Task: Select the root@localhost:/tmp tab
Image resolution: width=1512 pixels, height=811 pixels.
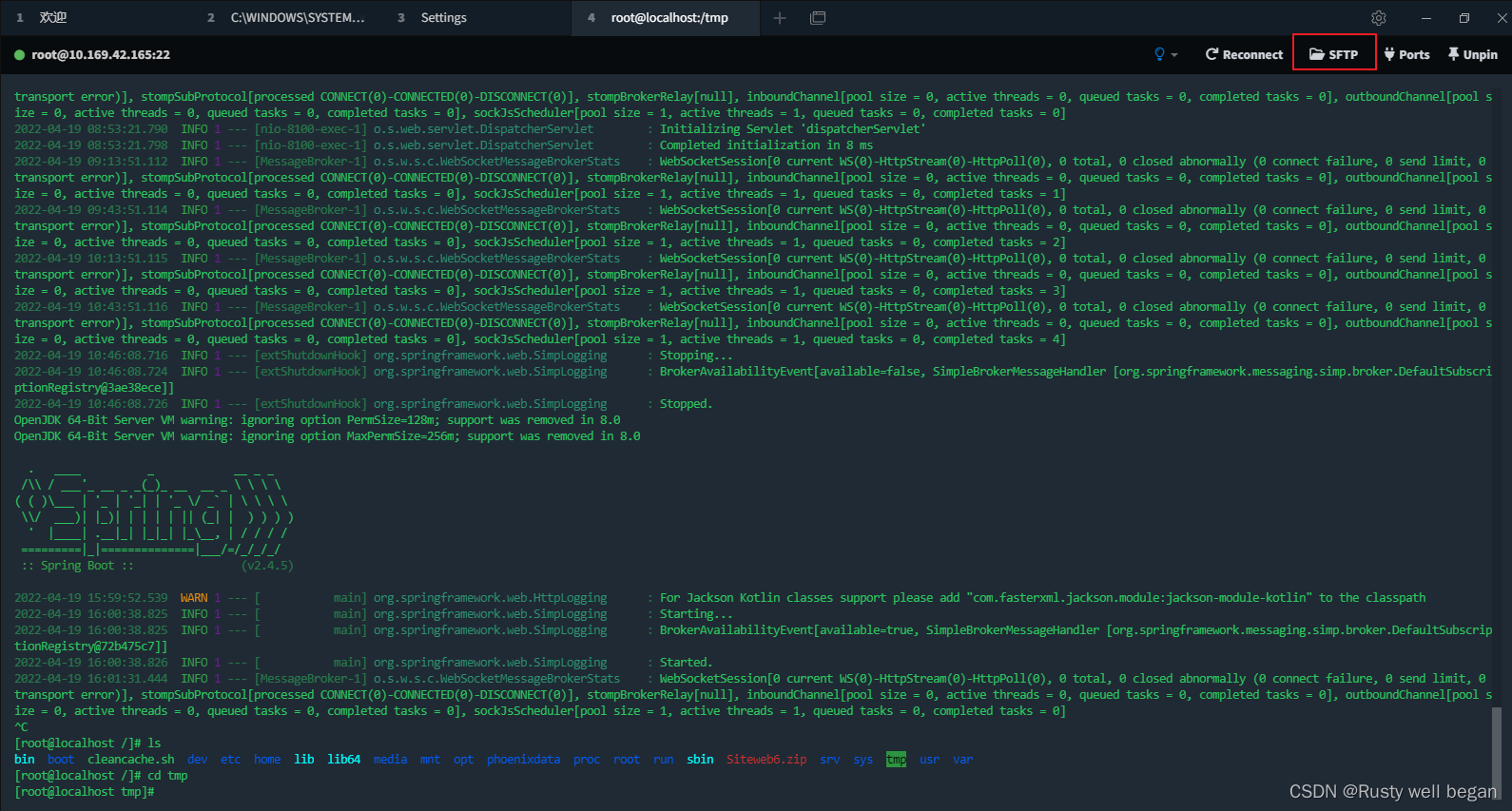Action: pyautogui.click(x=666, y=18)
